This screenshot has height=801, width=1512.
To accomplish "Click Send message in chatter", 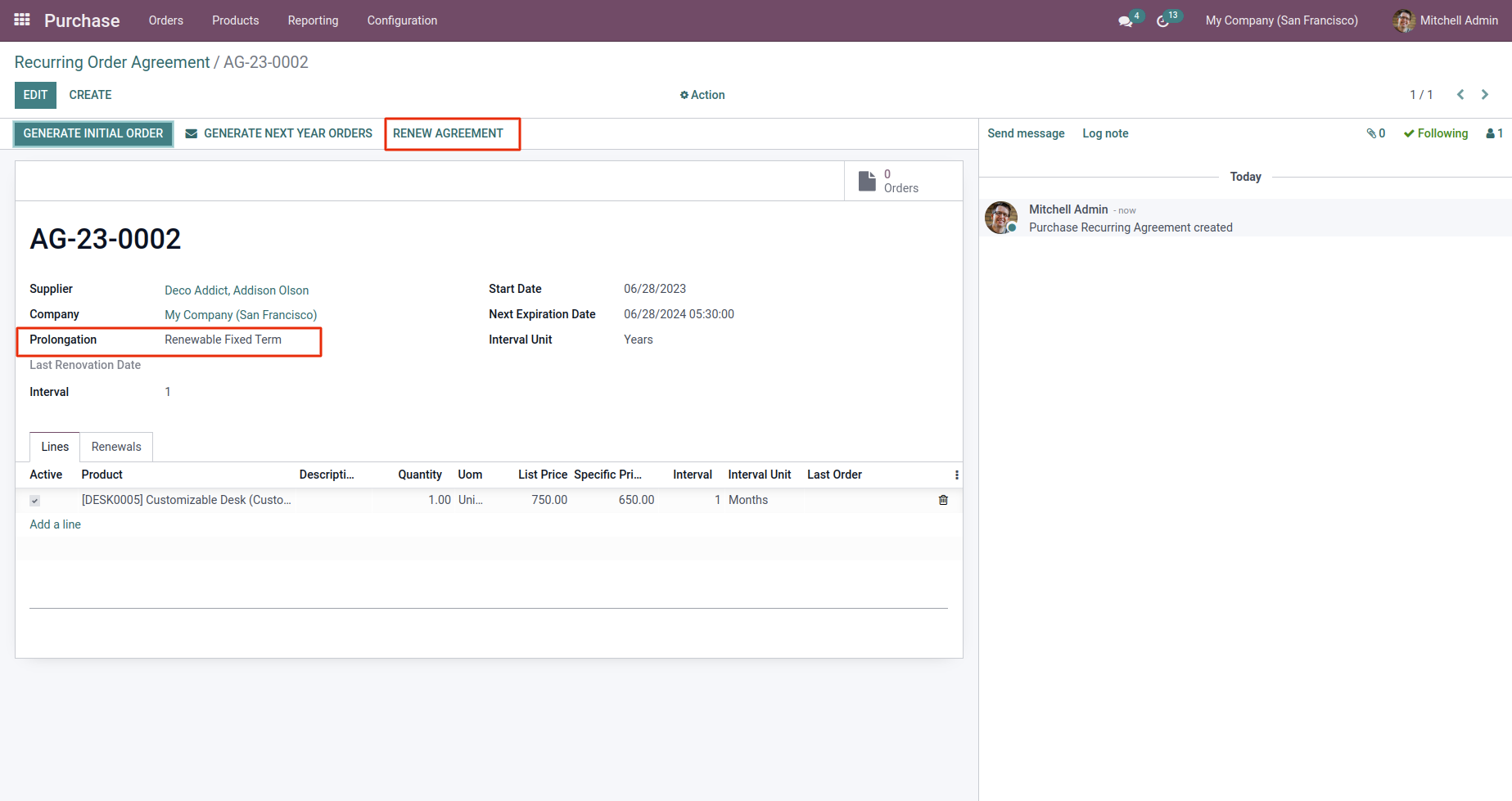I will coord(1026,133).
